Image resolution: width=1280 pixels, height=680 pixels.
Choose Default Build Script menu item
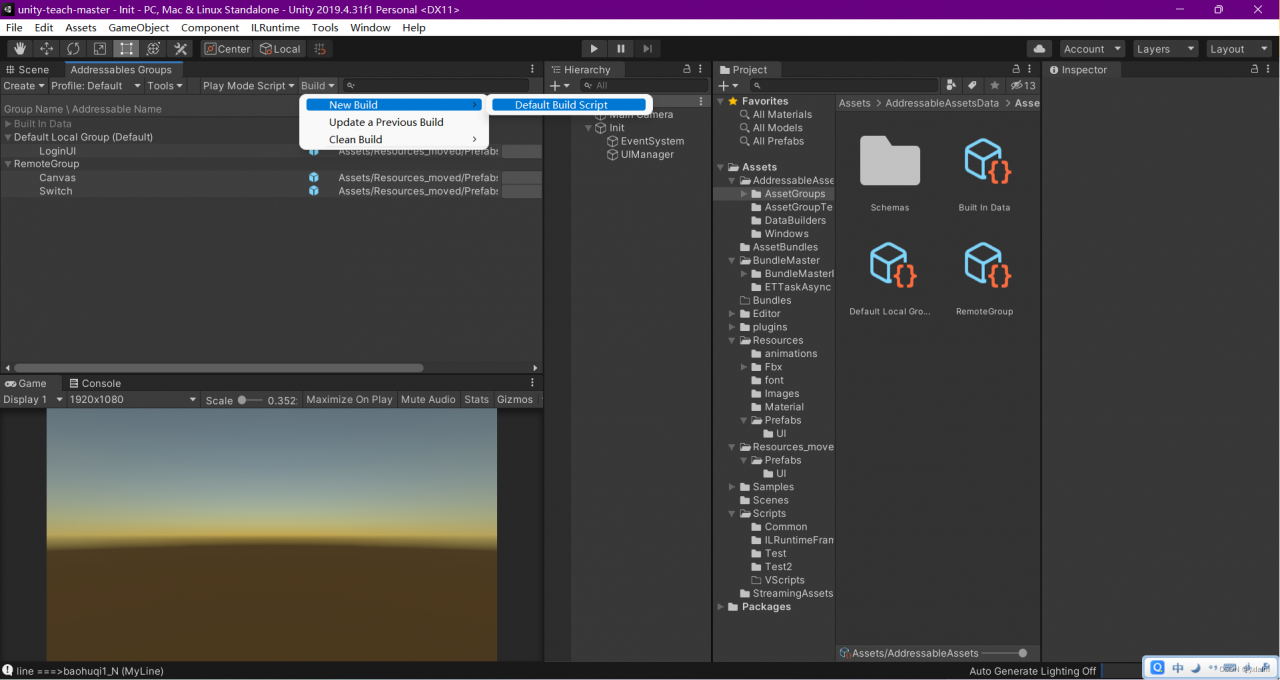(561, 105)
